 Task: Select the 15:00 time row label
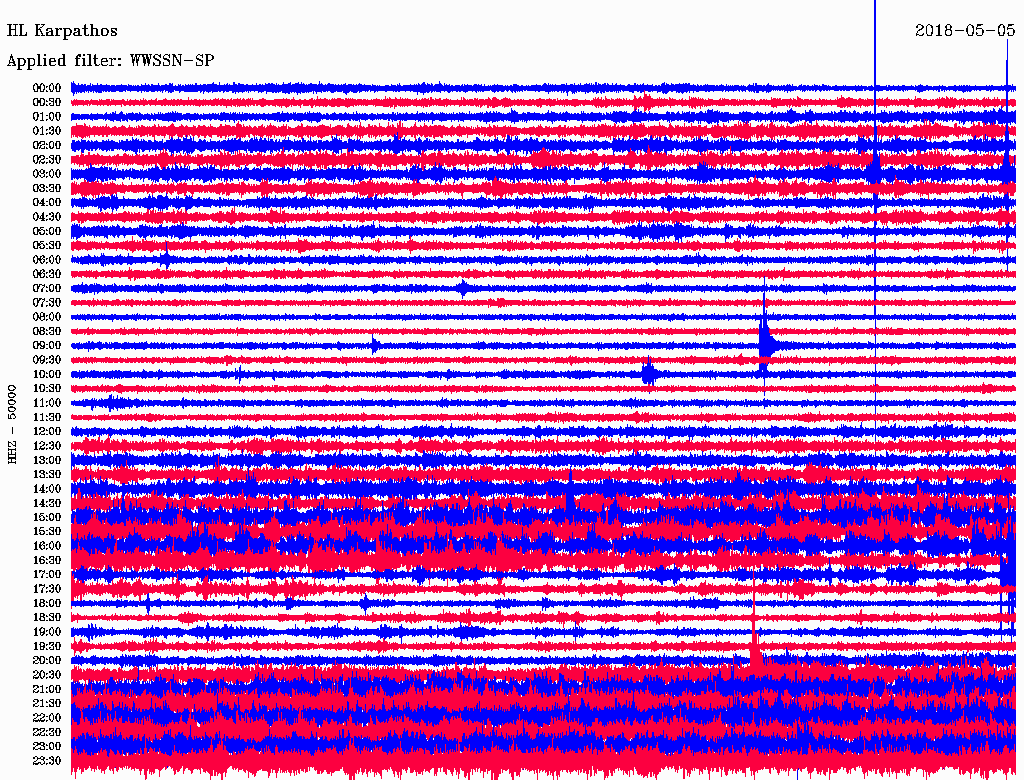coord(47,517)
